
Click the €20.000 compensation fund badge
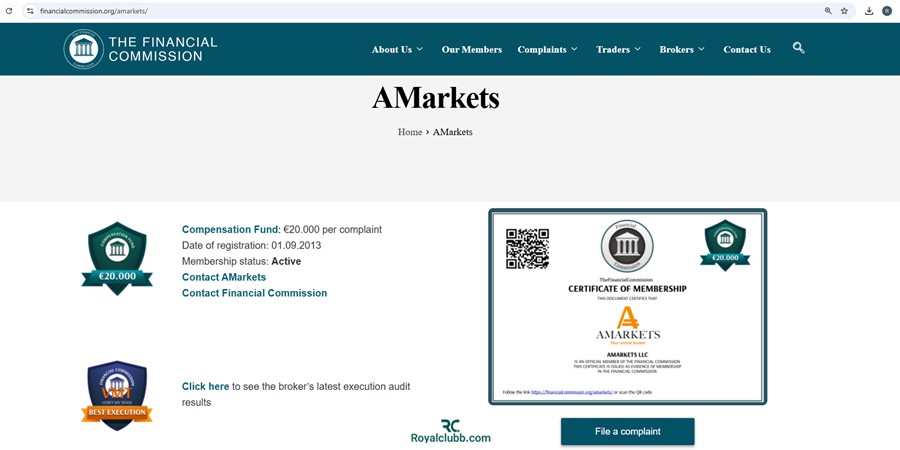click(117, 258)
